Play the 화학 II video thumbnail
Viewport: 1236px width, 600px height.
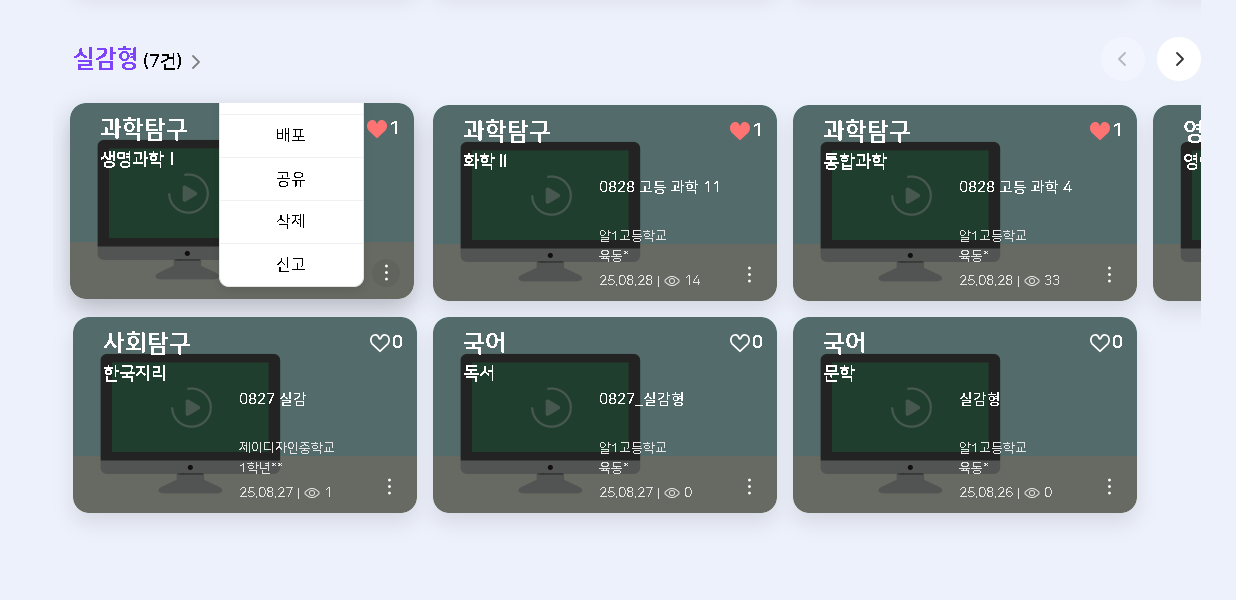pyautogui.click(x=551, y=195)
